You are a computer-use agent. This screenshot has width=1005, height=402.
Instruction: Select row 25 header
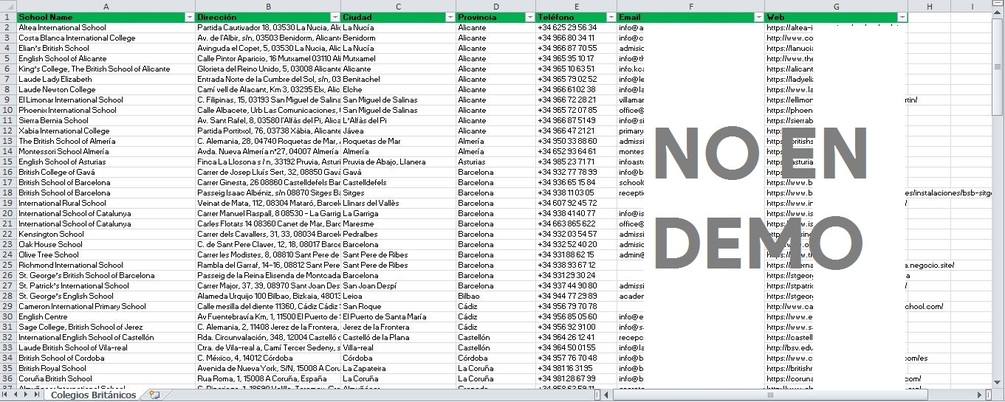pos(8,265)
